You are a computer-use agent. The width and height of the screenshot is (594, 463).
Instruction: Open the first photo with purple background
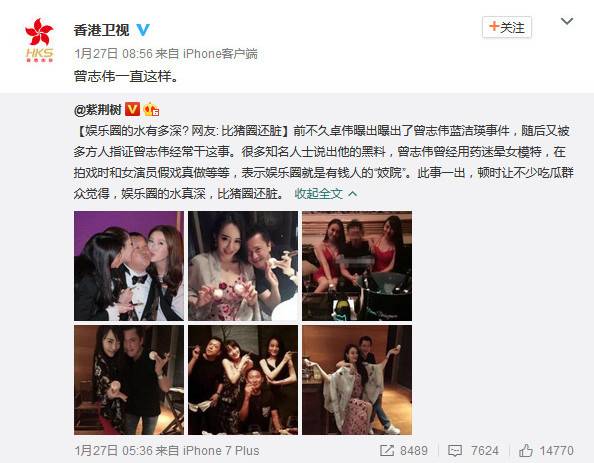point(129,266)
